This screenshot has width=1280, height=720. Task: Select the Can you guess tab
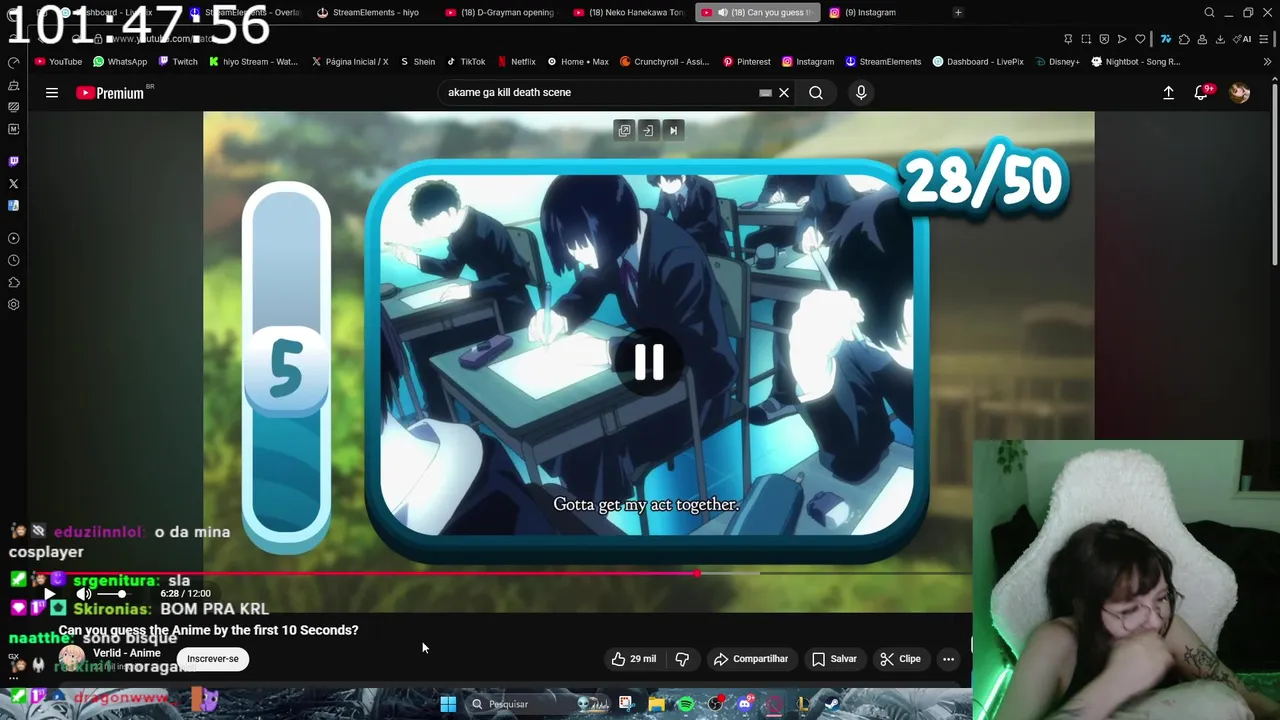click(757, 13)
